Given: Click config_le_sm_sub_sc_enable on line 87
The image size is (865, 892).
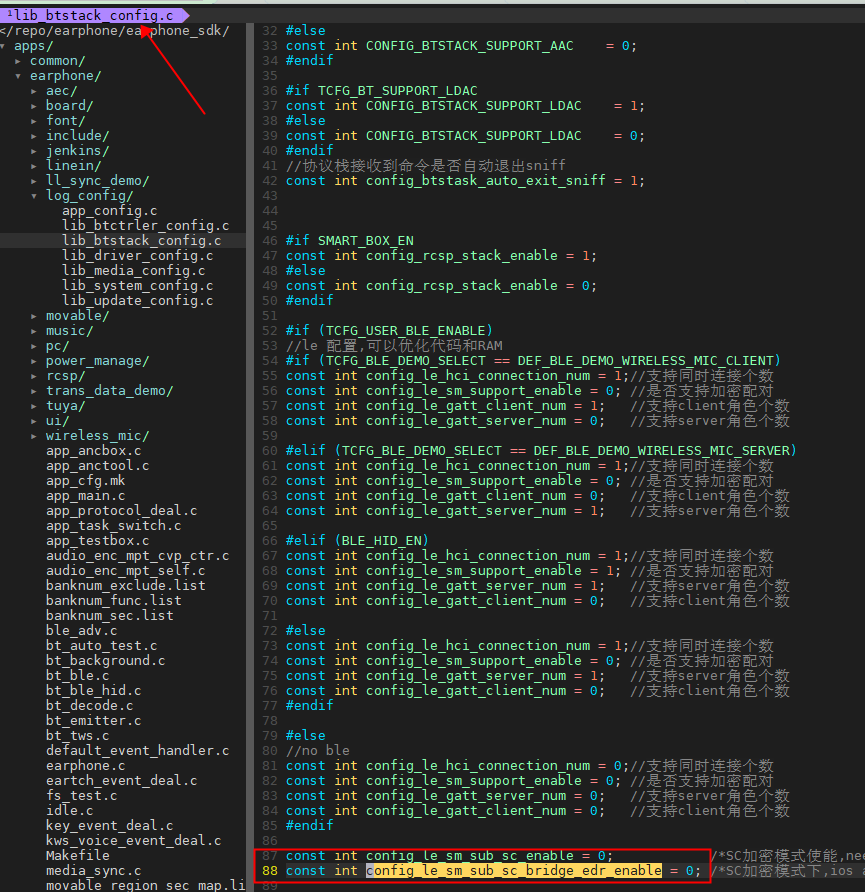Looking at the screenshot, I should [470, 856].
